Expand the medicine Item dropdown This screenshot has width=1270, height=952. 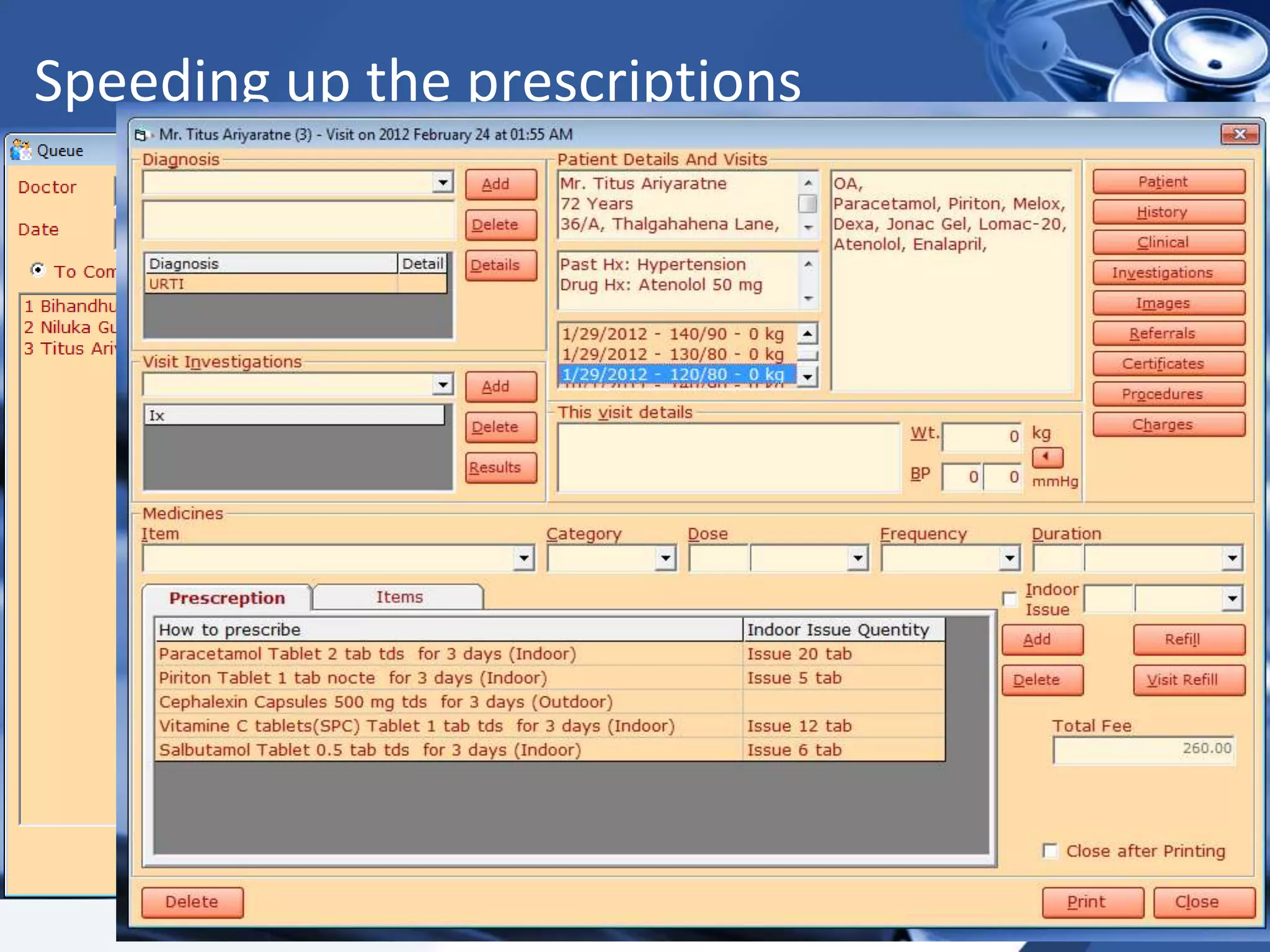pyautogui.click(x=524, y=558)
